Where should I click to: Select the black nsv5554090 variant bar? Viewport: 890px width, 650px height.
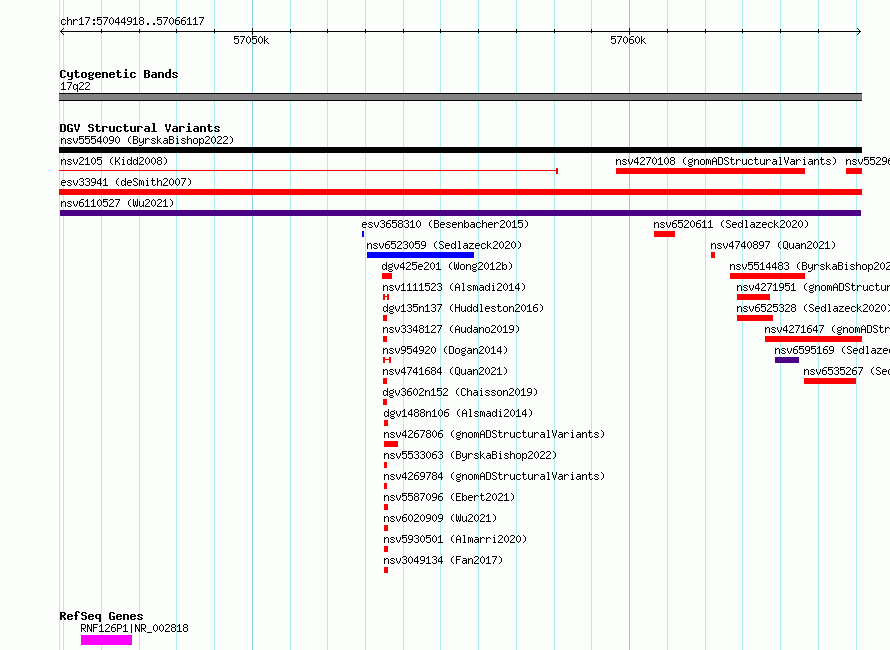click(460, 150)
